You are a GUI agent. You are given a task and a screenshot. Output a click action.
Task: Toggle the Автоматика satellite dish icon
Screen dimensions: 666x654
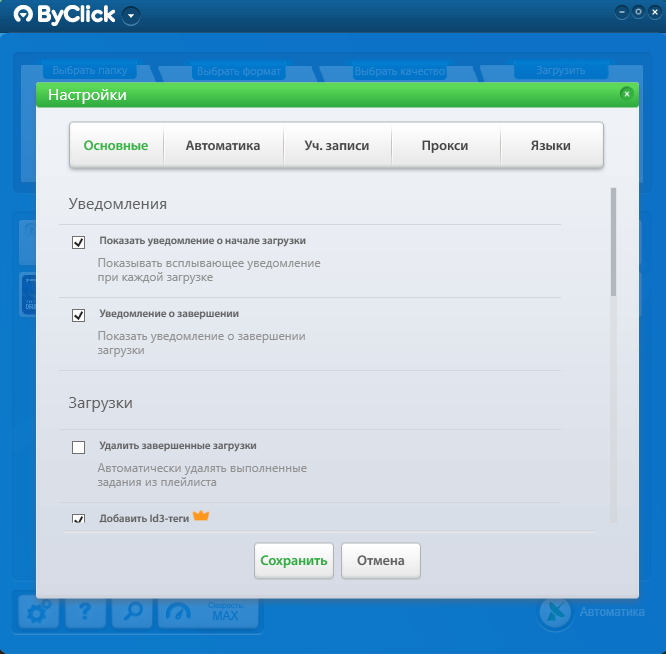(555, 612)
